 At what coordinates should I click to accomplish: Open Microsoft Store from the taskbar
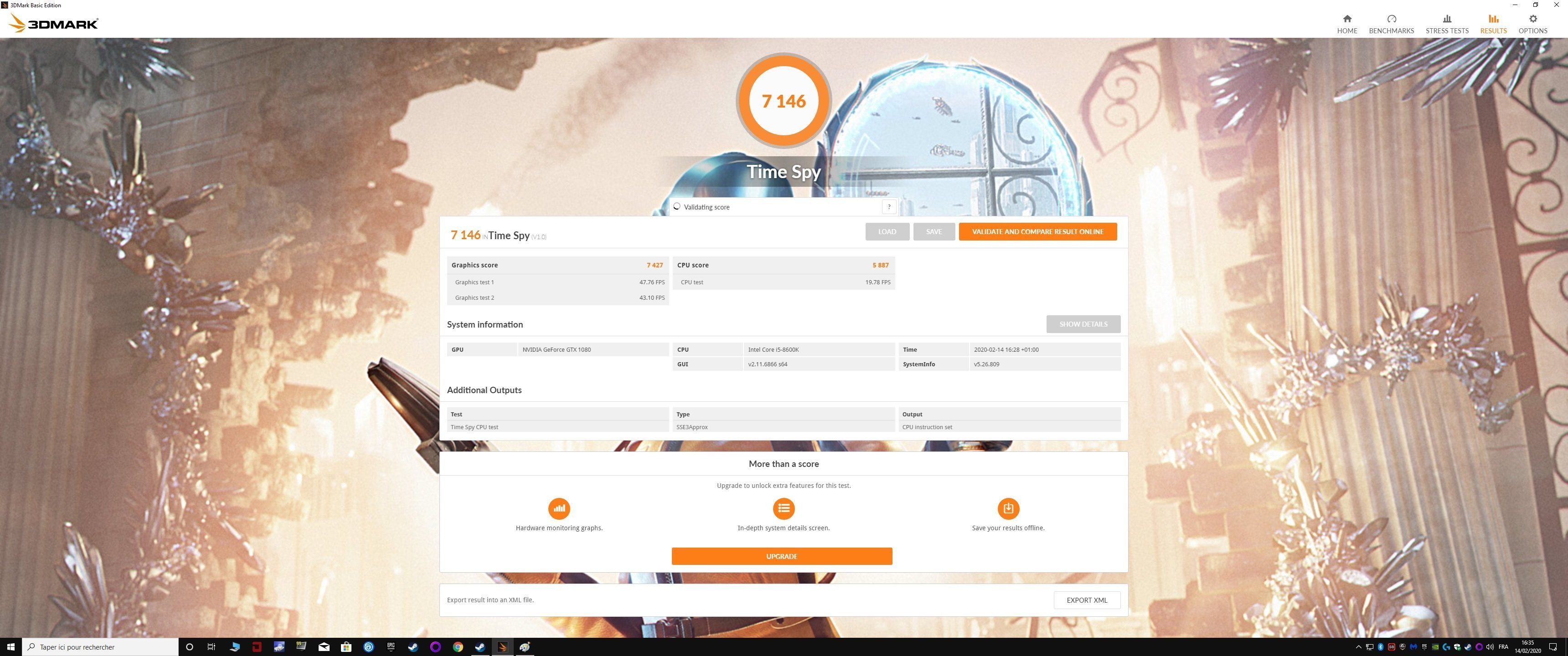pyautogui.click(x=346, y=647)
